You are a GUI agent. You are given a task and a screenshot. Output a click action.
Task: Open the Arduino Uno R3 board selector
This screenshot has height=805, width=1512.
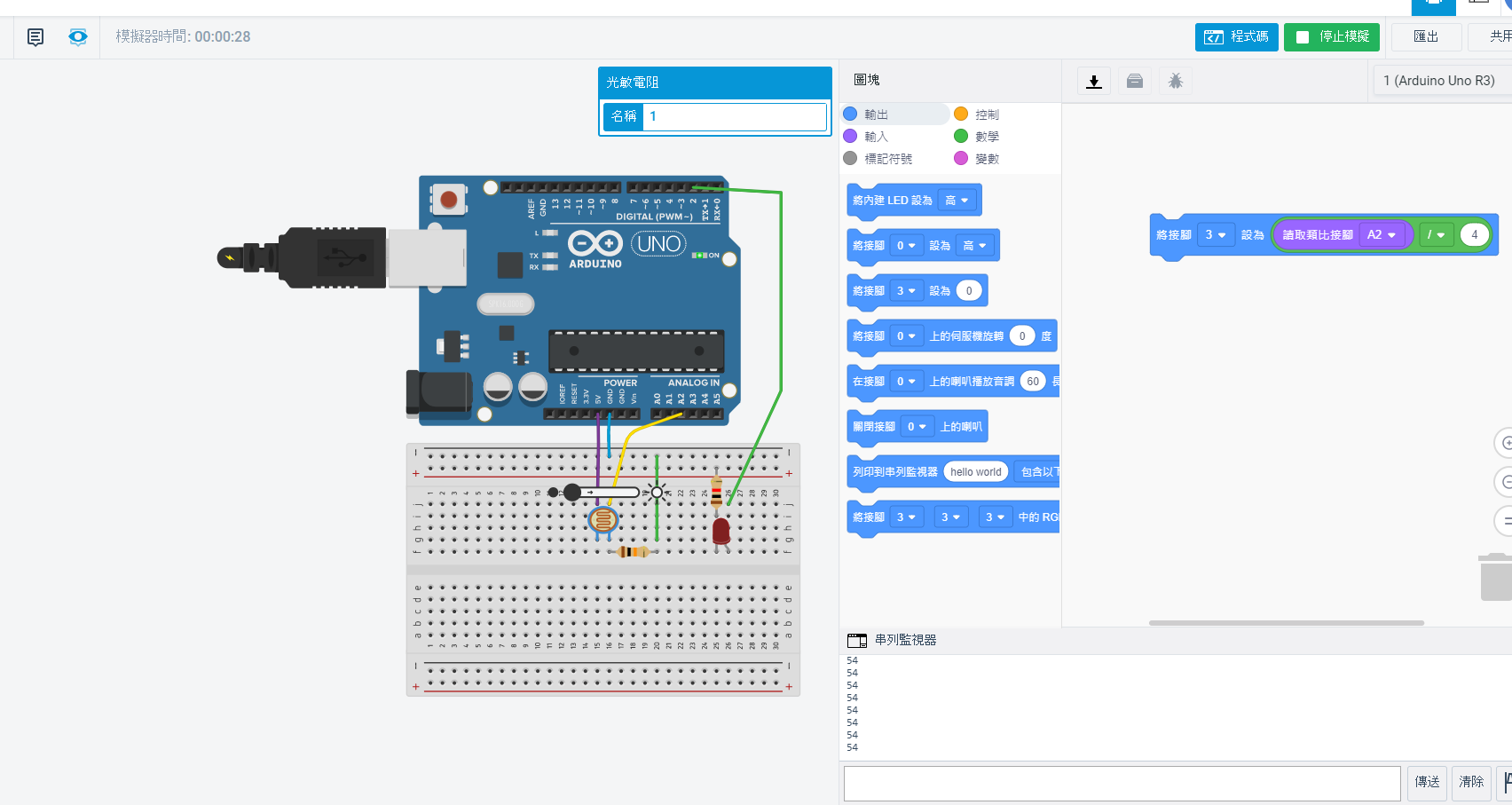click(x=1438, y=81)
